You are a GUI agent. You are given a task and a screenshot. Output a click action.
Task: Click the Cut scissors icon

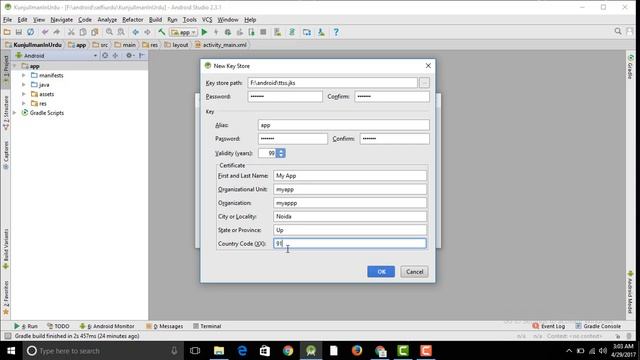(x=71, y=32)
